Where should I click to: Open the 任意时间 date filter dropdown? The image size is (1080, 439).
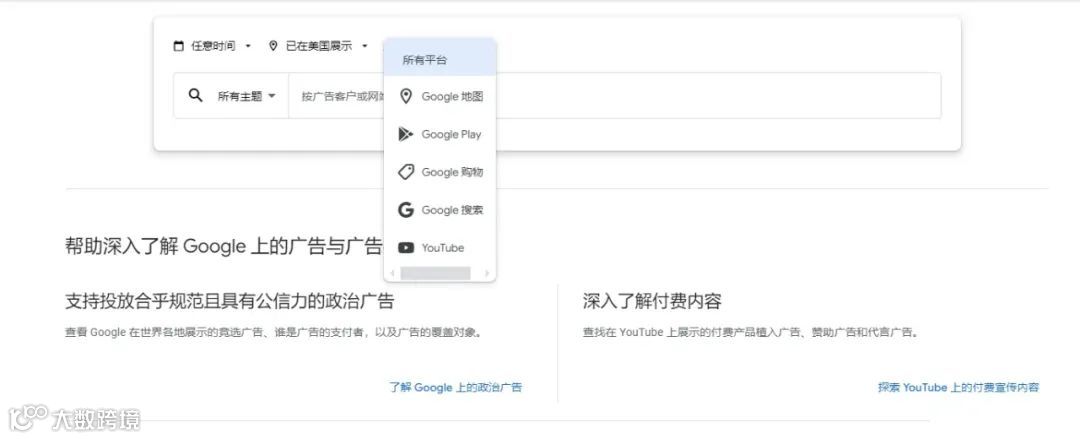(212, 46)
